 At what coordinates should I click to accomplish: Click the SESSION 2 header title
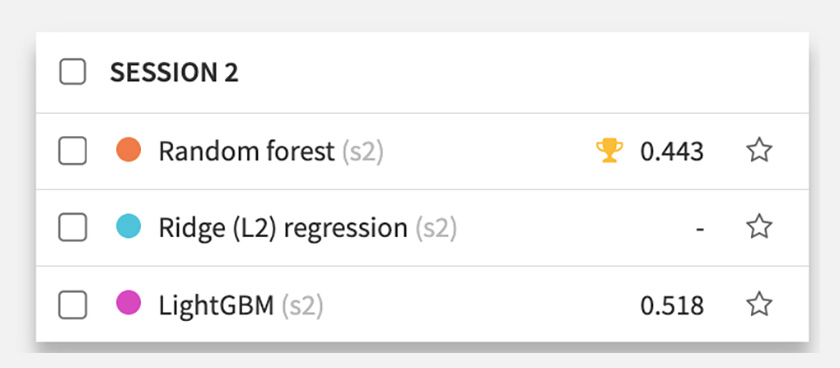pyautogui.click(x=174, y=72)
